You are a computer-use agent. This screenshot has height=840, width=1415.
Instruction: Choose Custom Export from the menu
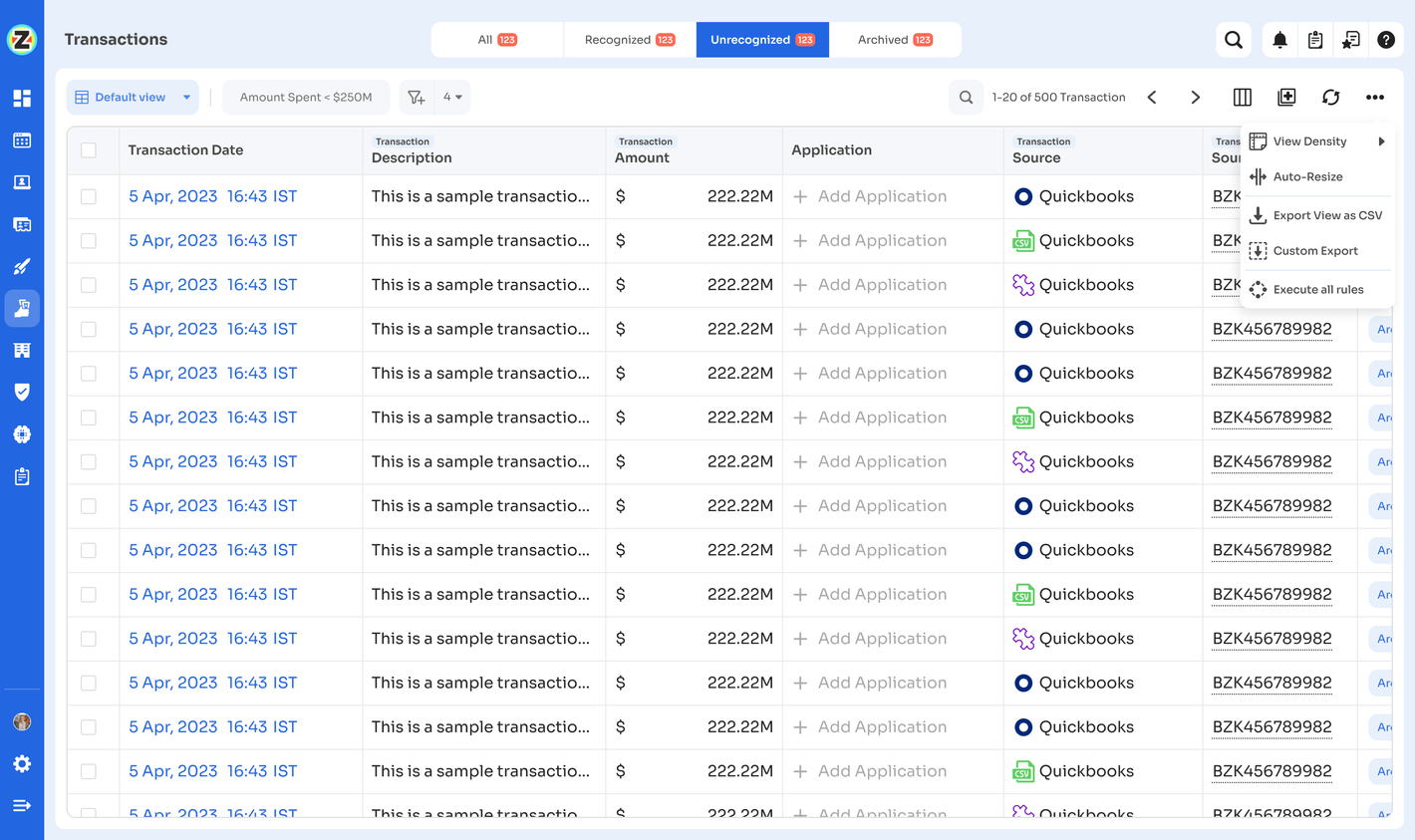(1317, 251)
